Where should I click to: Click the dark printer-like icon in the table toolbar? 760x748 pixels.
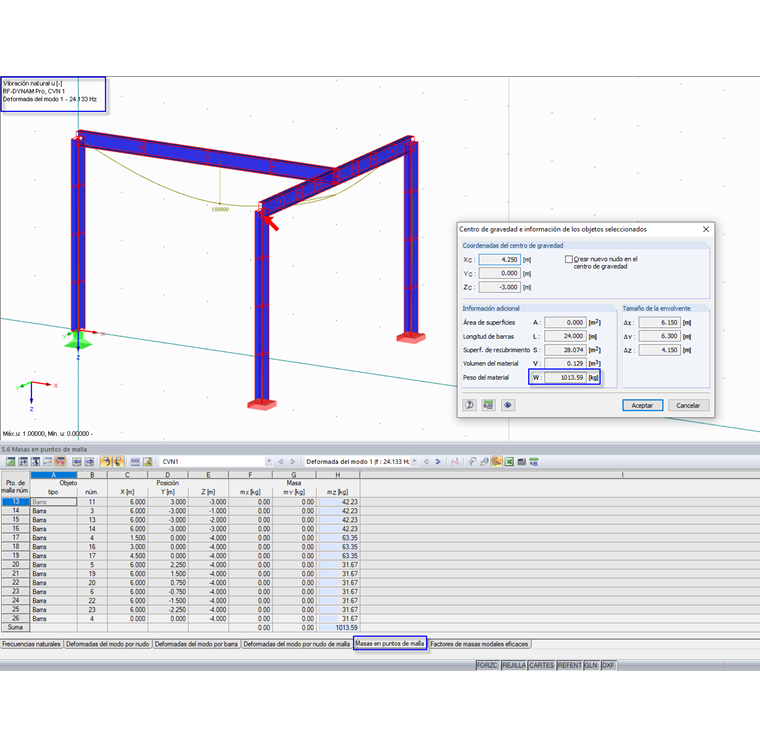click(522, 462)
